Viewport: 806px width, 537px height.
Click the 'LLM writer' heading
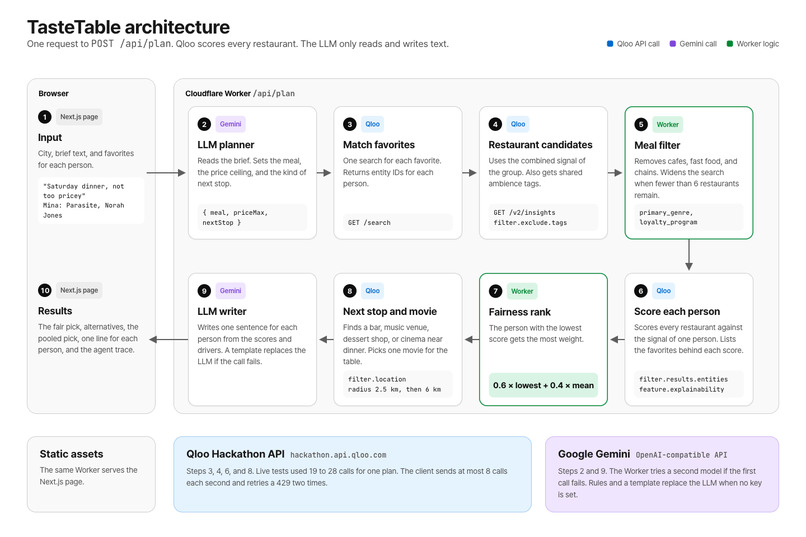coord(222,311)
